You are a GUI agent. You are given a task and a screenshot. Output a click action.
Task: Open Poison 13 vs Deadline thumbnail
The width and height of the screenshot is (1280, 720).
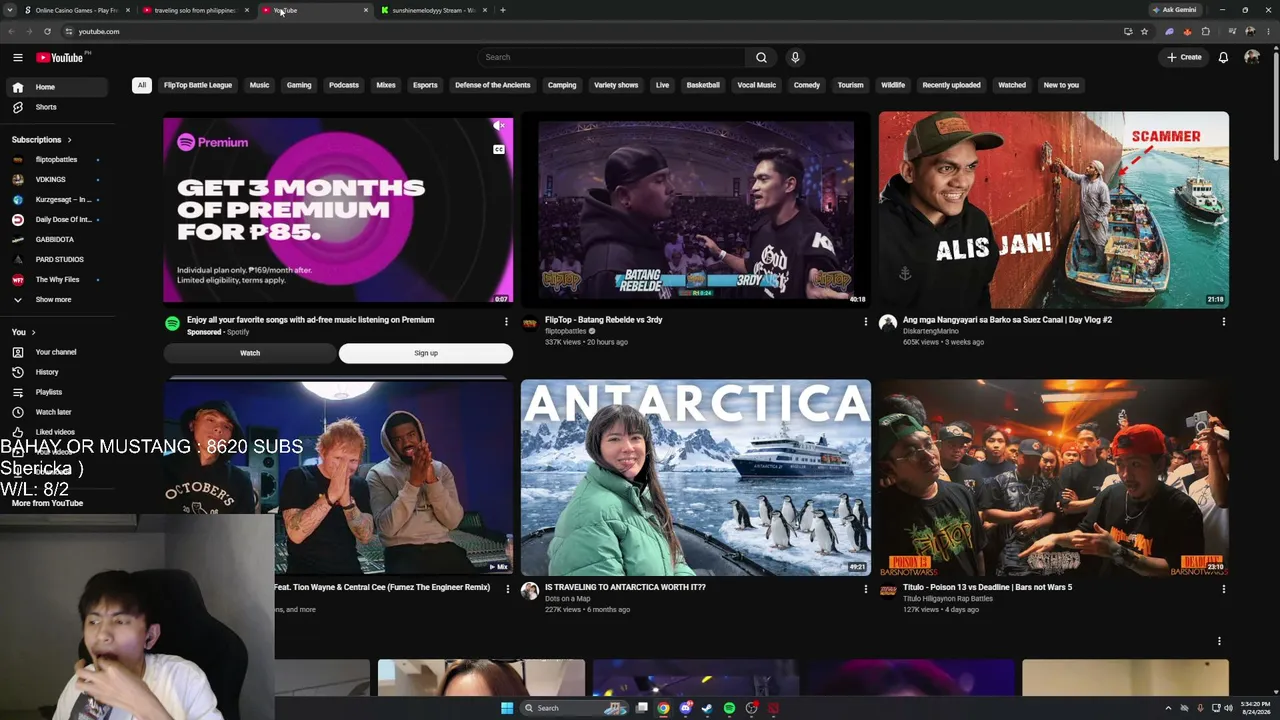tap(1054, 477)
